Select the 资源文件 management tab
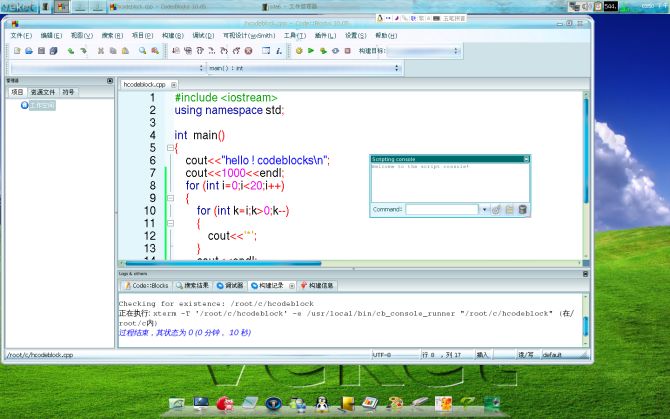 click(43, 92)
